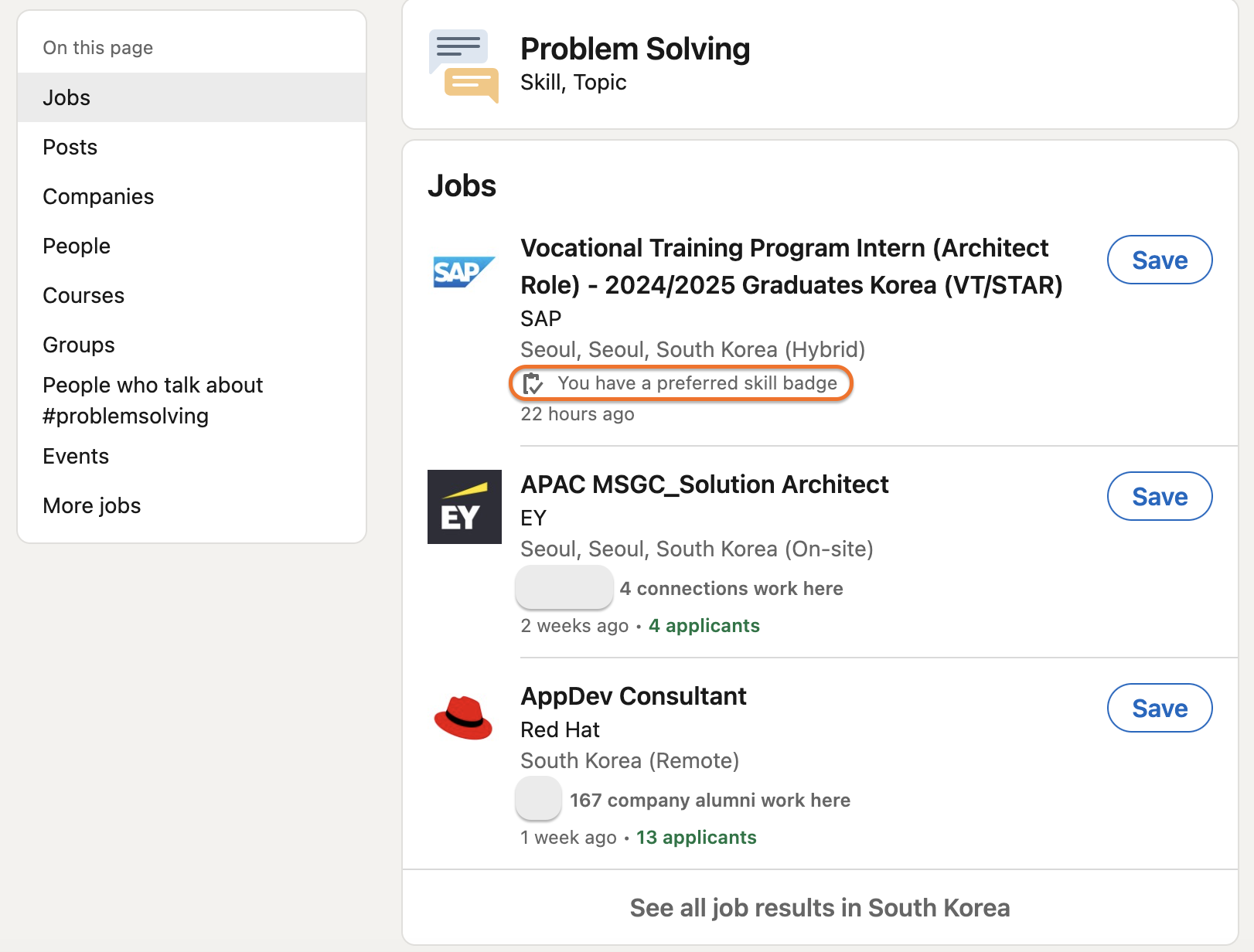Click the SAP company name text
This screenshot has width=1254, height=952.
(541, 318)
